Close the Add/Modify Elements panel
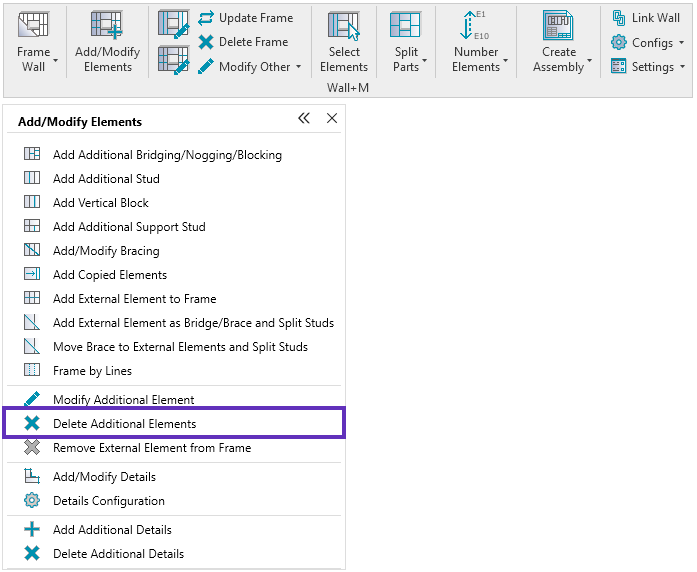 click(x=332, y=119)
